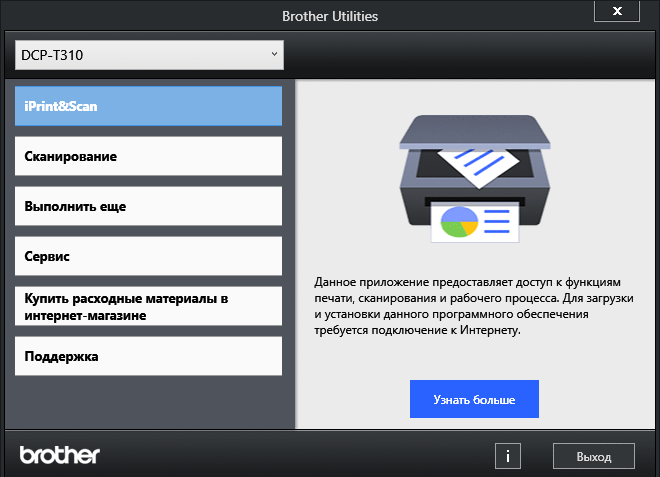Open the Сканирование section
This screenshot has height=477, width=660.
coord(148,156)
